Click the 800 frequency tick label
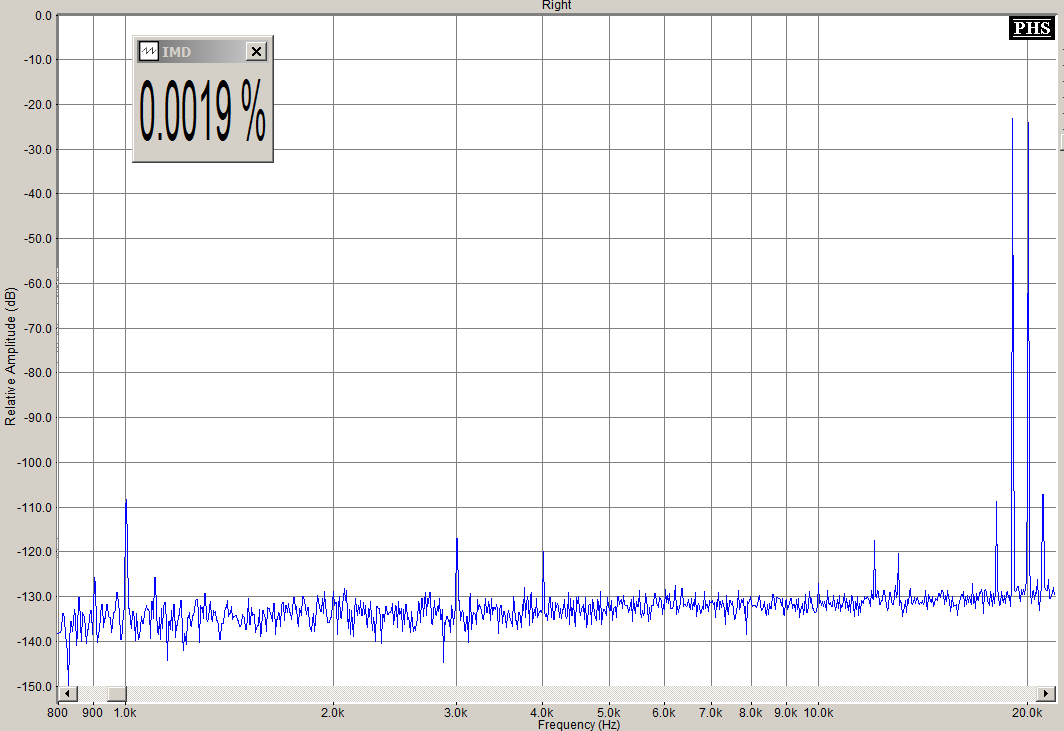1064x731 pixels. pos(58,713)
